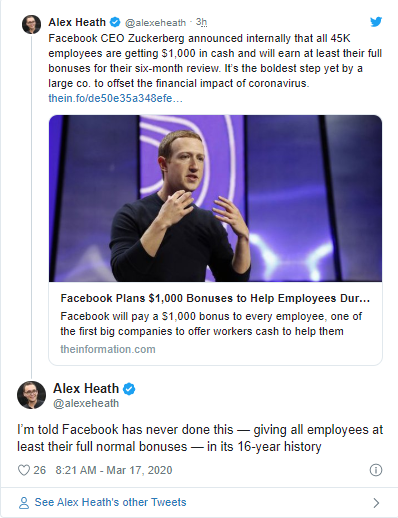See Alex Heath's other Tweets
The width and height of the screenshot is (398, 518).
110,502
